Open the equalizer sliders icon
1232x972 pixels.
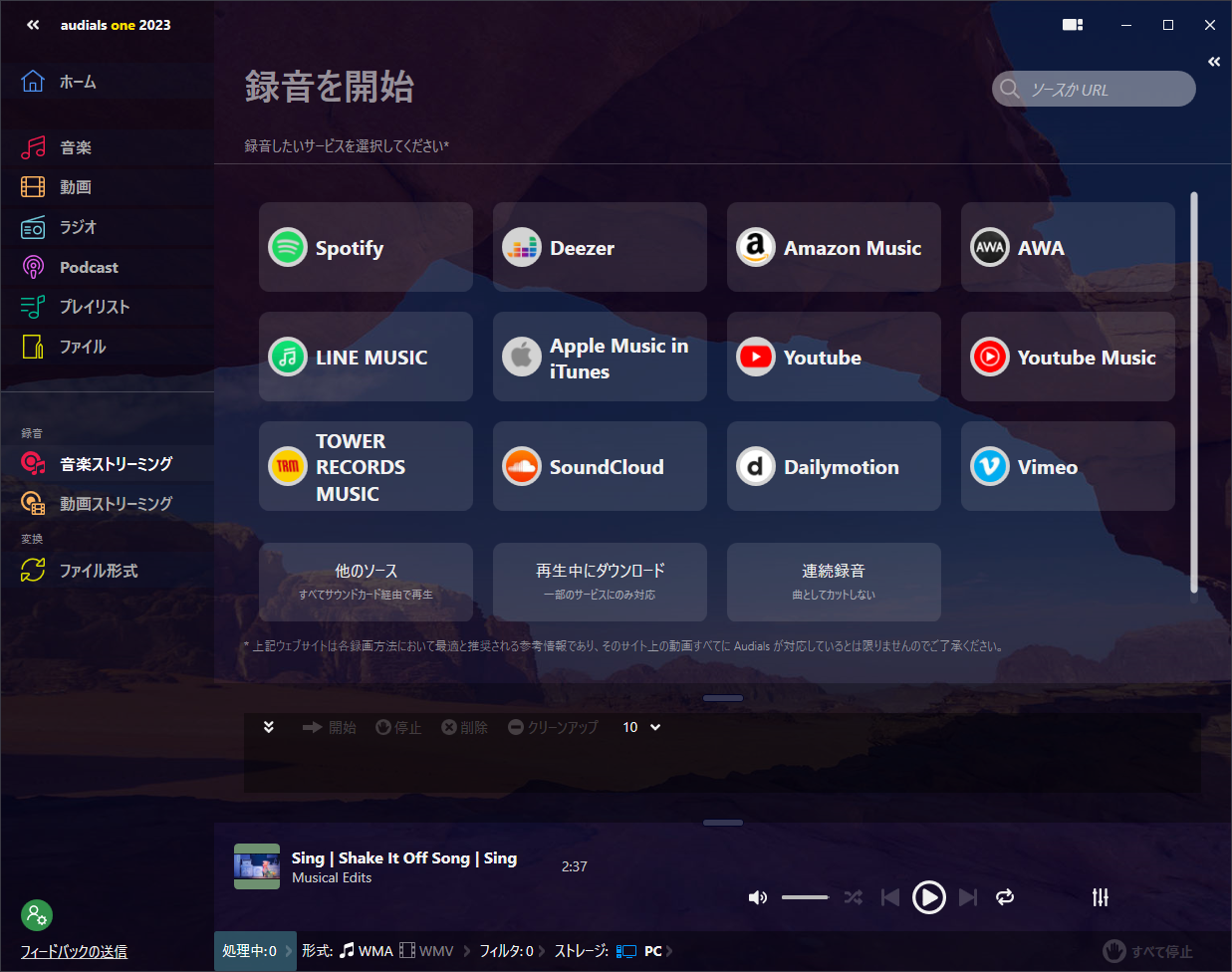click(1101, 897)
